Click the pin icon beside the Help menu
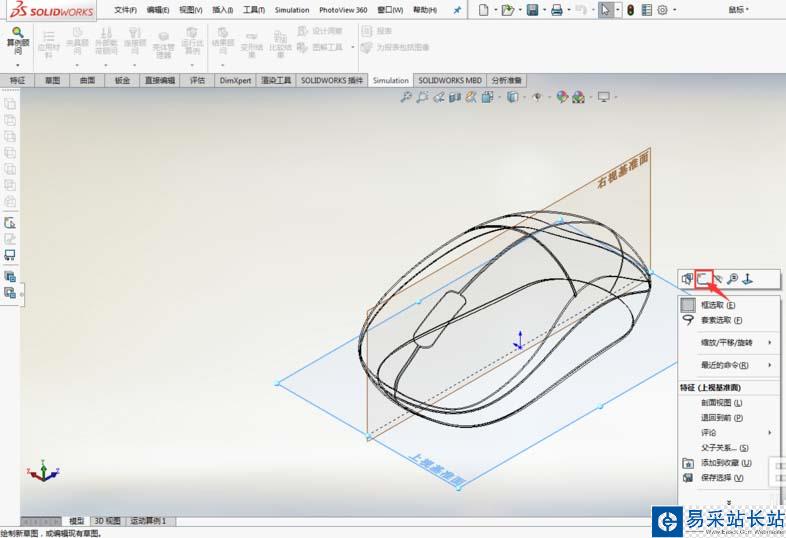Image resolution: width=786 pixels, height=538 pixels. pyautogui.click(x=457, y=10)
